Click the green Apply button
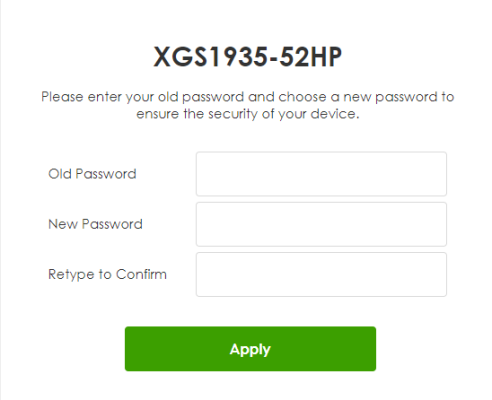 [x=250, y=349]
